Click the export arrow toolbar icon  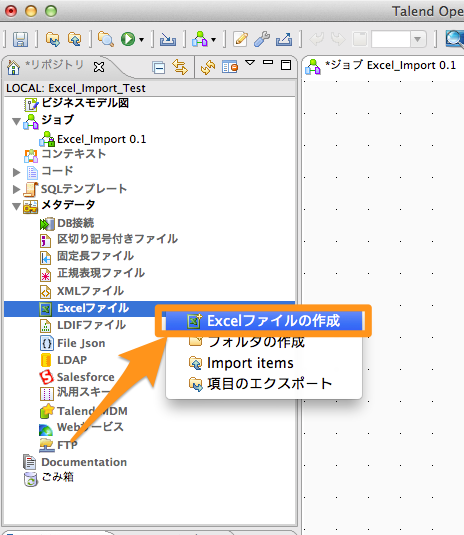pyautogui.click(x=284, y=39)
